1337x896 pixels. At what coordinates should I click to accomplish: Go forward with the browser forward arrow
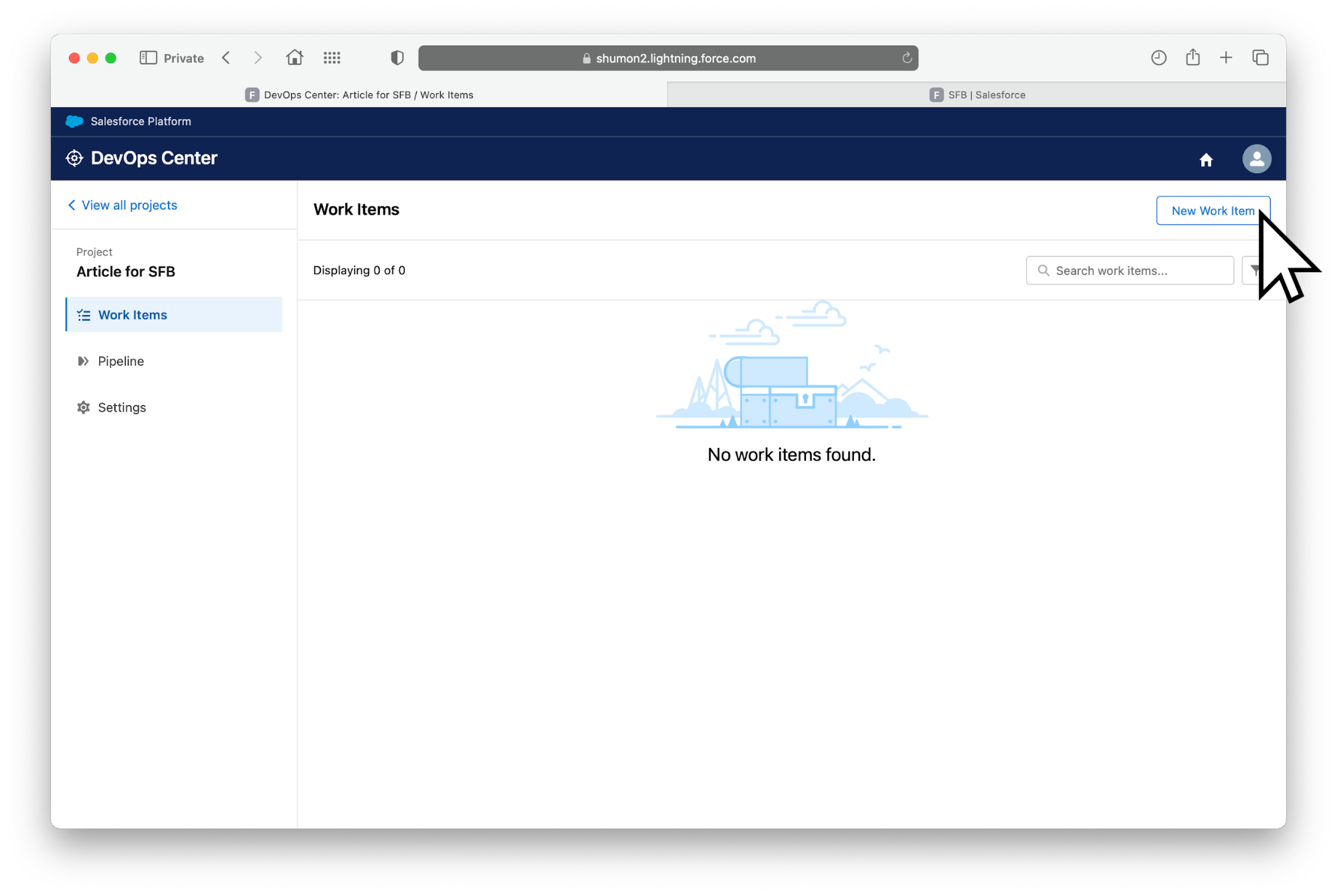[258, 58]
